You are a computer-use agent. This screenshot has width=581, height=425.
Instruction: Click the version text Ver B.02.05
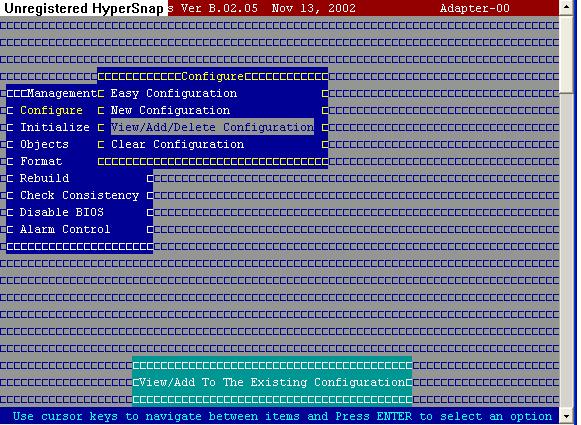(x=219, y=8)
